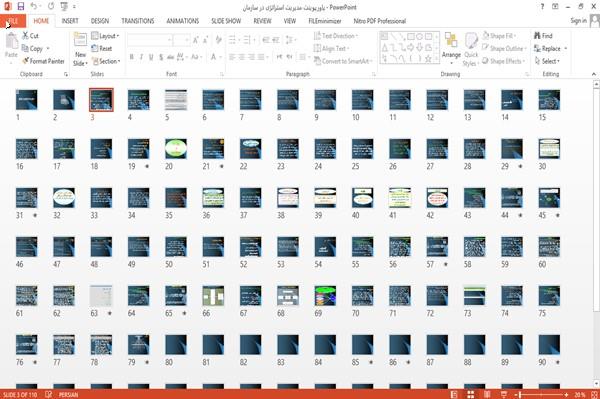The width and height of the screenshot is (600, 399).
Task: Open the REVIEW tab
Action: [262, 21]
